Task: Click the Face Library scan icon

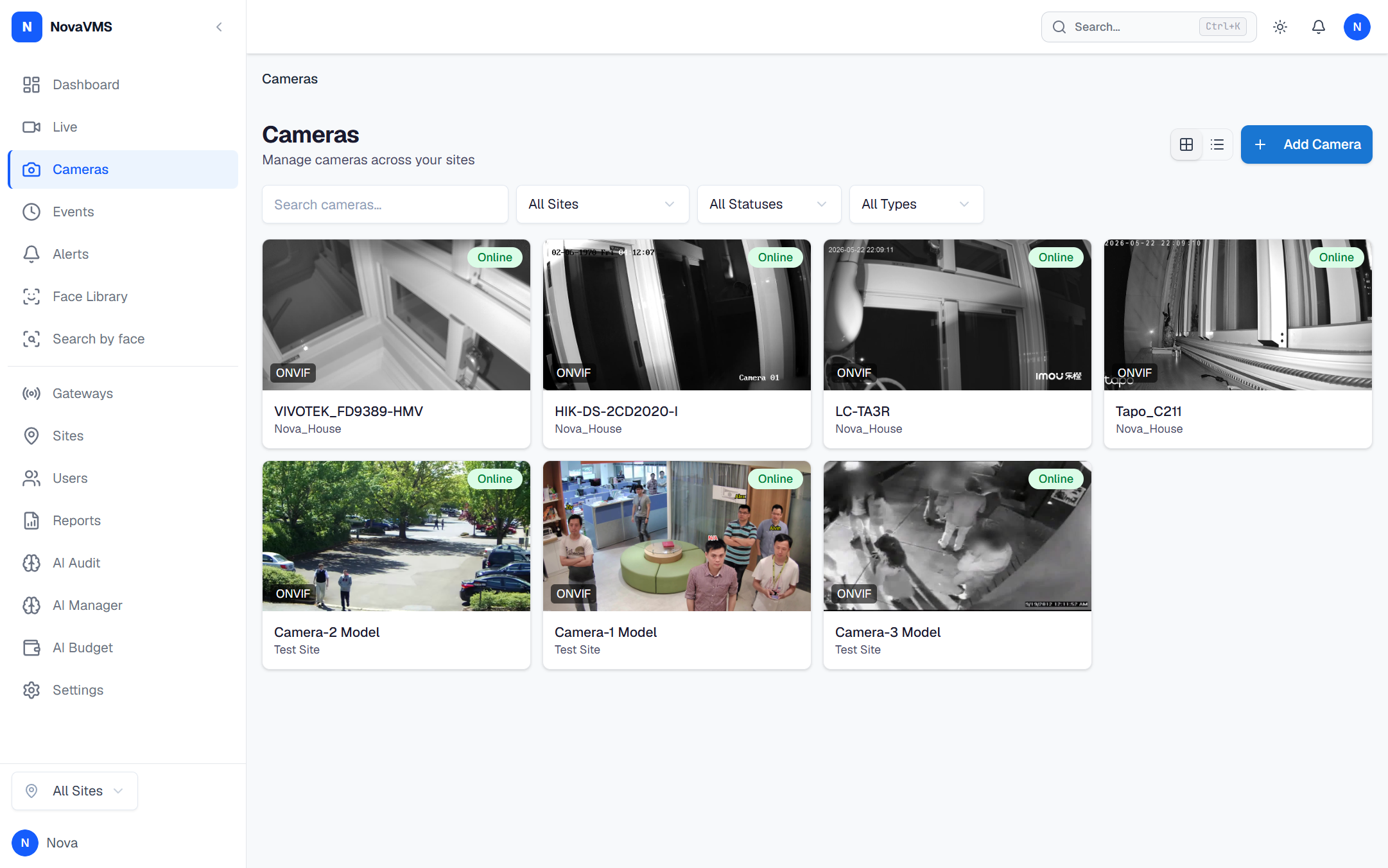Action: point(31,297)
